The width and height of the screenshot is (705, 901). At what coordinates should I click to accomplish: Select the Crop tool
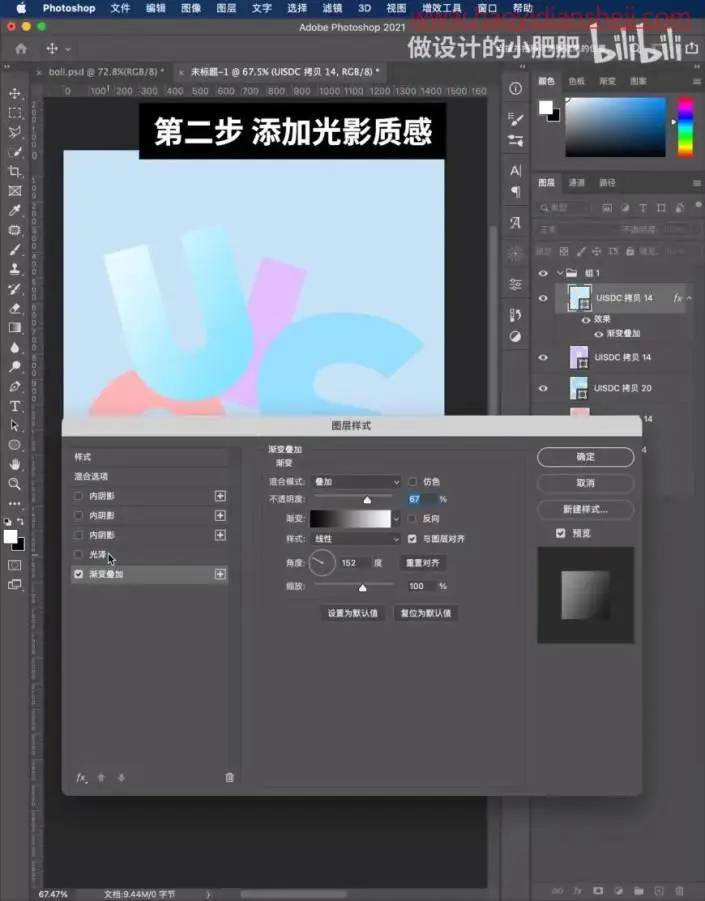click(16, 171)
